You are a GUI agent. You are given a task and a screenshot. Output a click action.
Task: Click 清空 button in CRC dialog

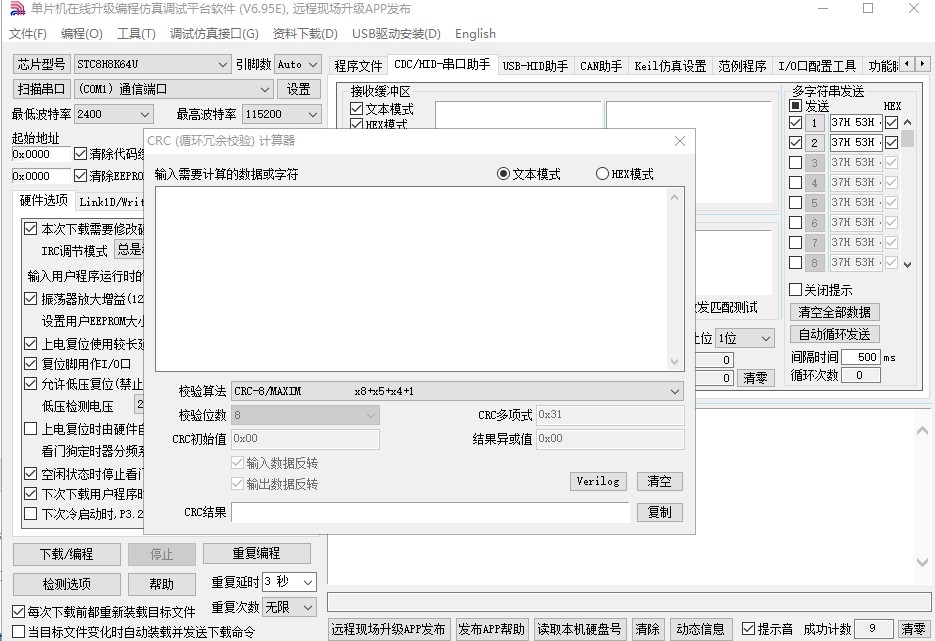pos(660,481)
